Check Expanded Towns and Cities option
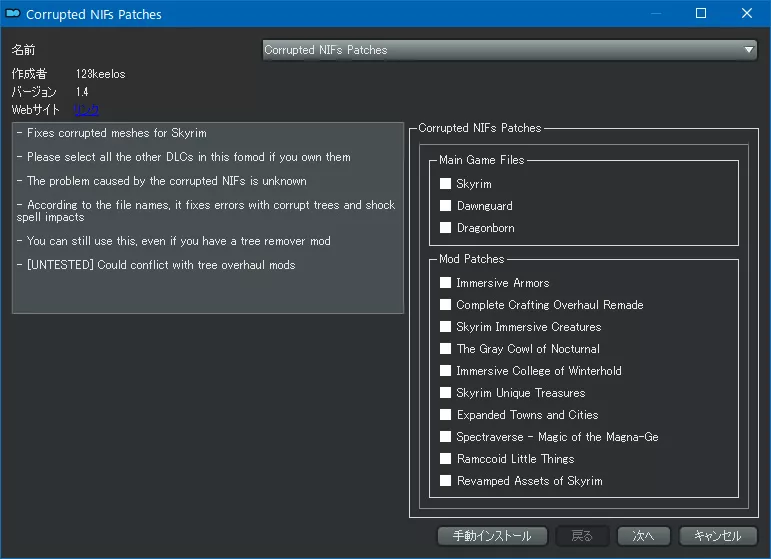This screenshot has height=559, width=771. (445, 414)
